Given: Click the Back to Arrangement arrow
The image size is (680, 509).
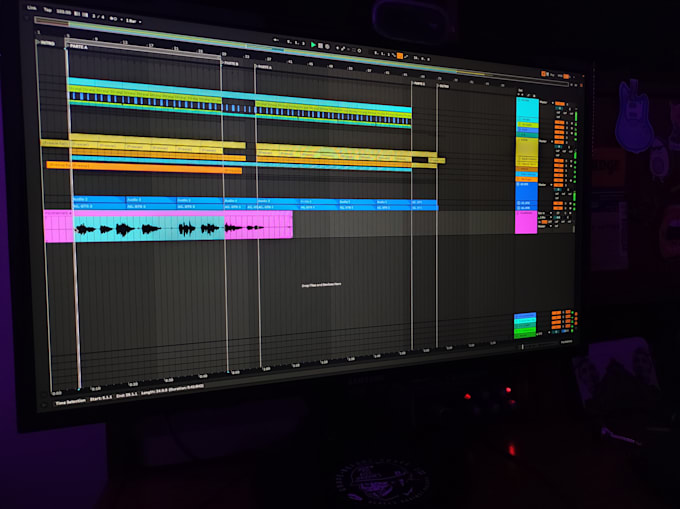Looking at the screenshot, I should [276, 40].
